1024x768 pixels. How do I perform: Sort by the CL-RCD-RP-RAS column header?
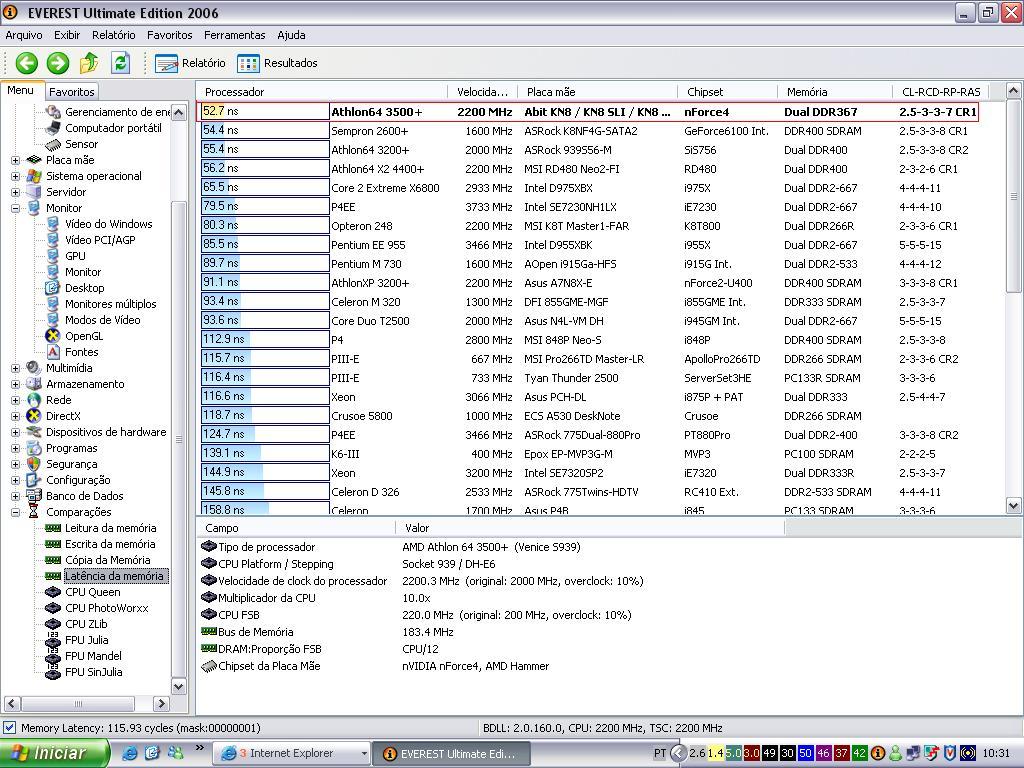[941, 92]
